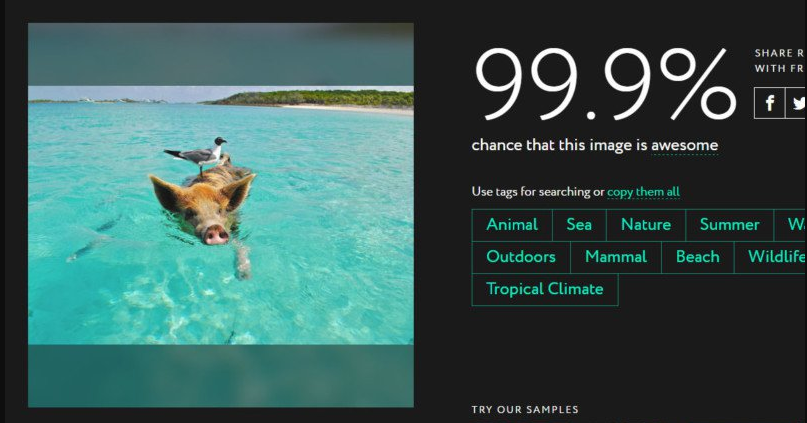Pick the Summer tag
Screen dimensions: 807x423
pos(729,225)
